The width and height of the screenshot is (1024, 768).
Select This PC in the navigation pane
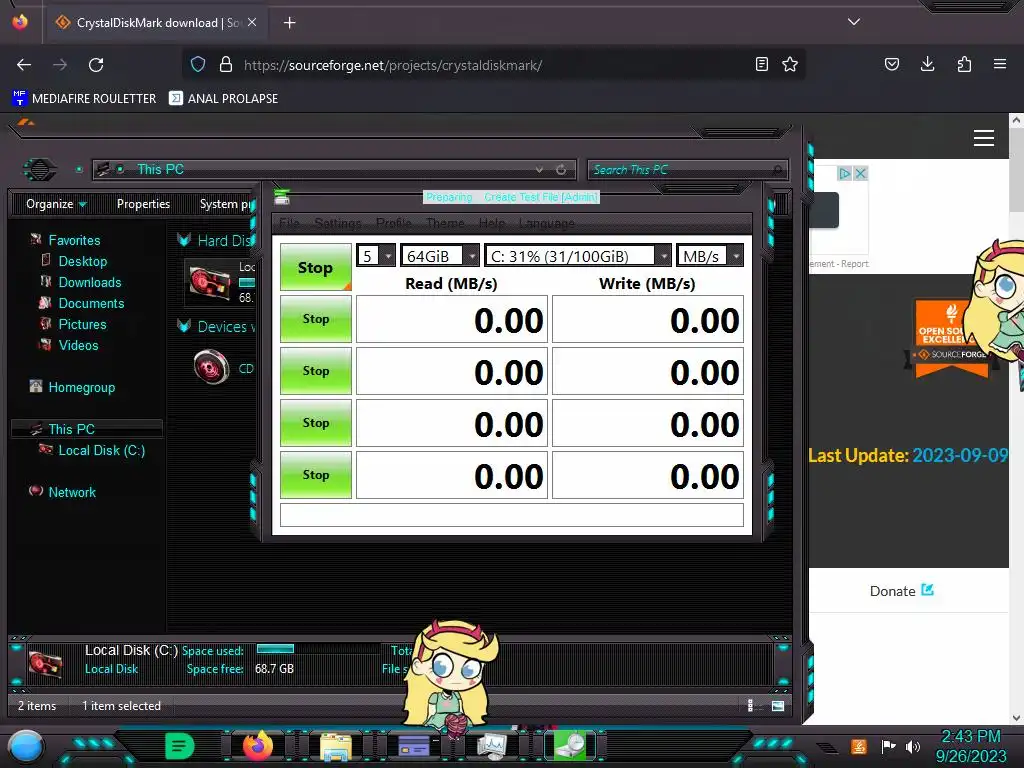[x=71, y=429]
